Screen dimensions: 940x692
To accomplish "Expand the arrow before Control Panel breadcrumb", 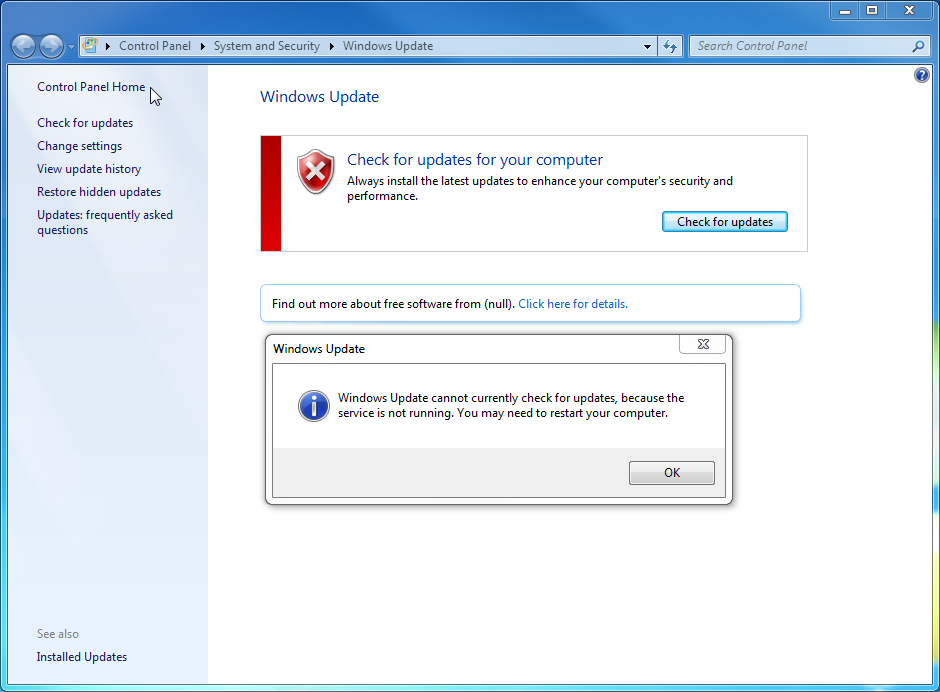I will coord(108,46).
